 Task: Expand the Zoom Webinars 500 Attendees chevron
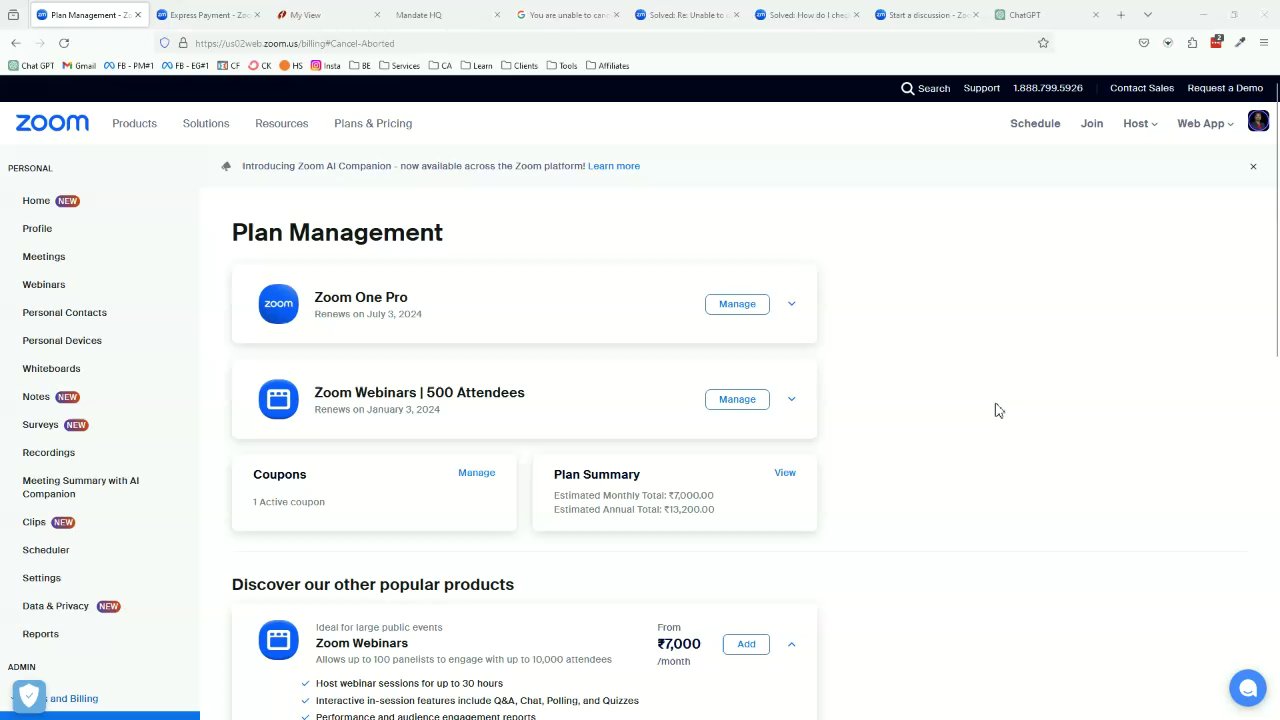[791, 399]
